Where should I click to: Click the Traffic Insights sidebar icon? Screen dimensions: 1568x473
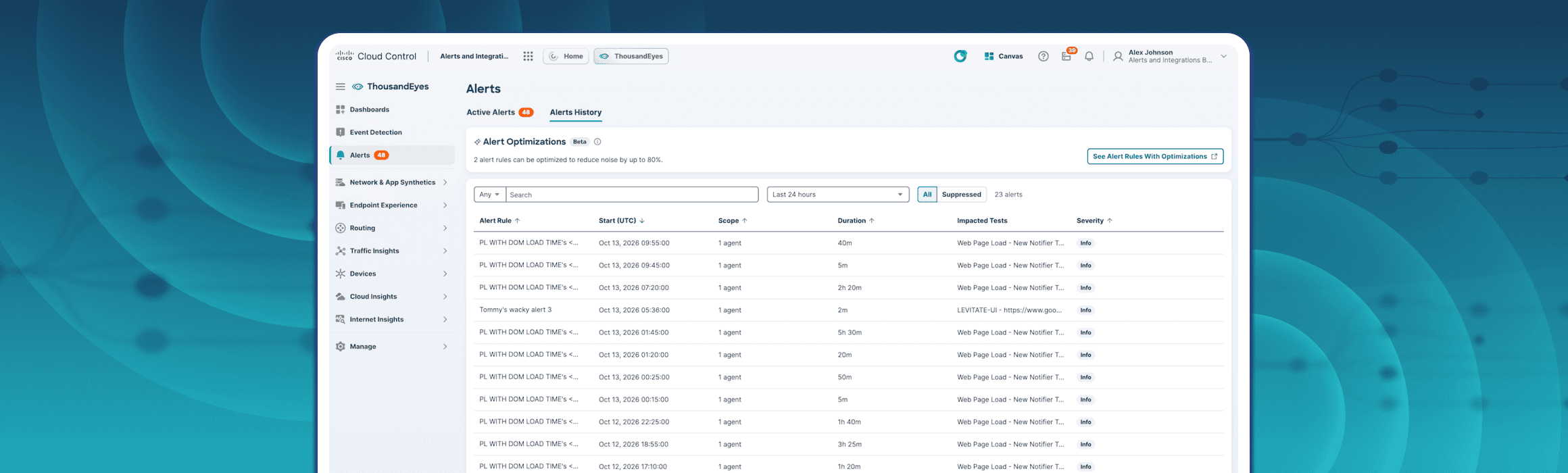point(341,251)
